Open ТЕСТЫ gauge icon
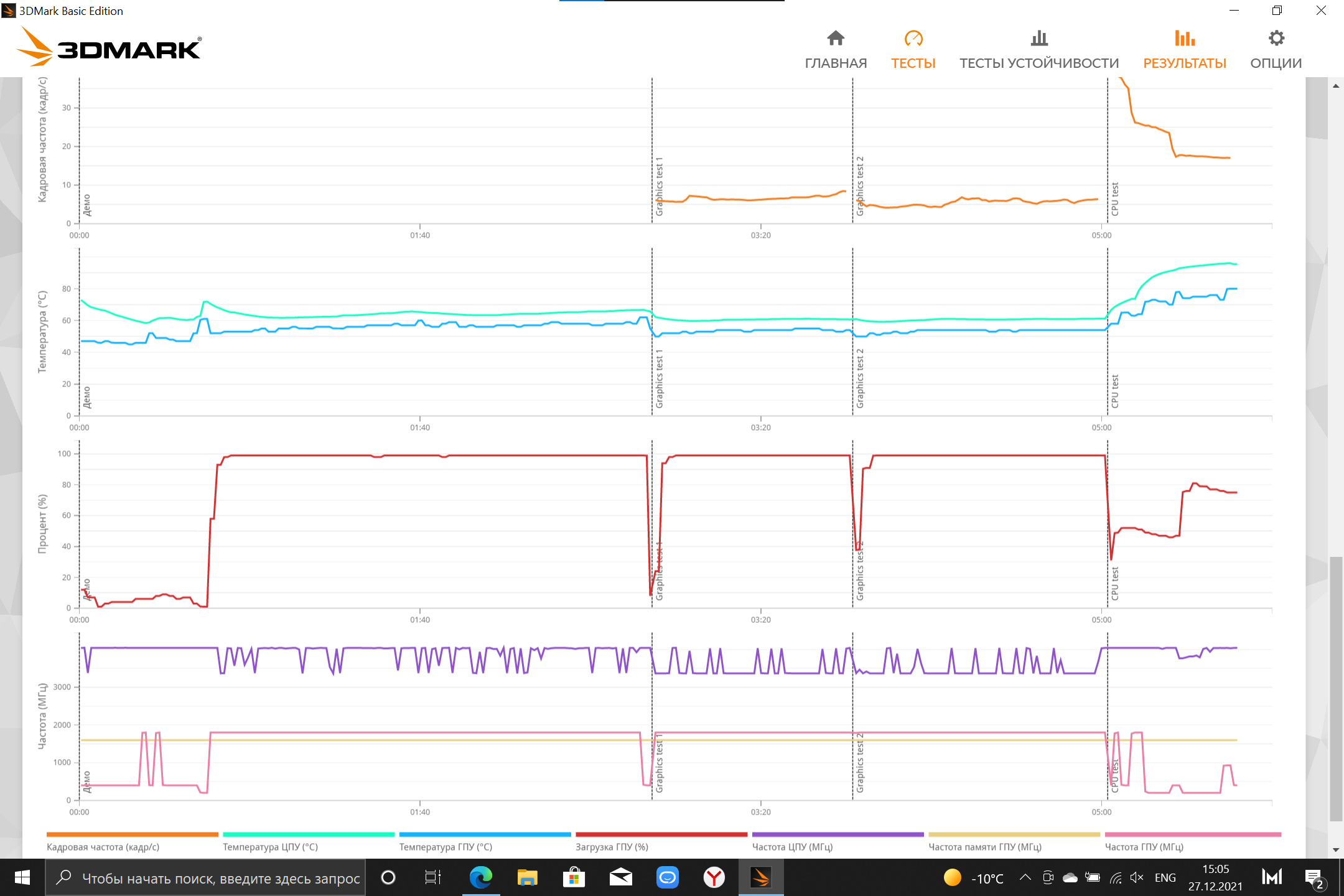Screen dimensions: 1344x896 pos(913,39)
